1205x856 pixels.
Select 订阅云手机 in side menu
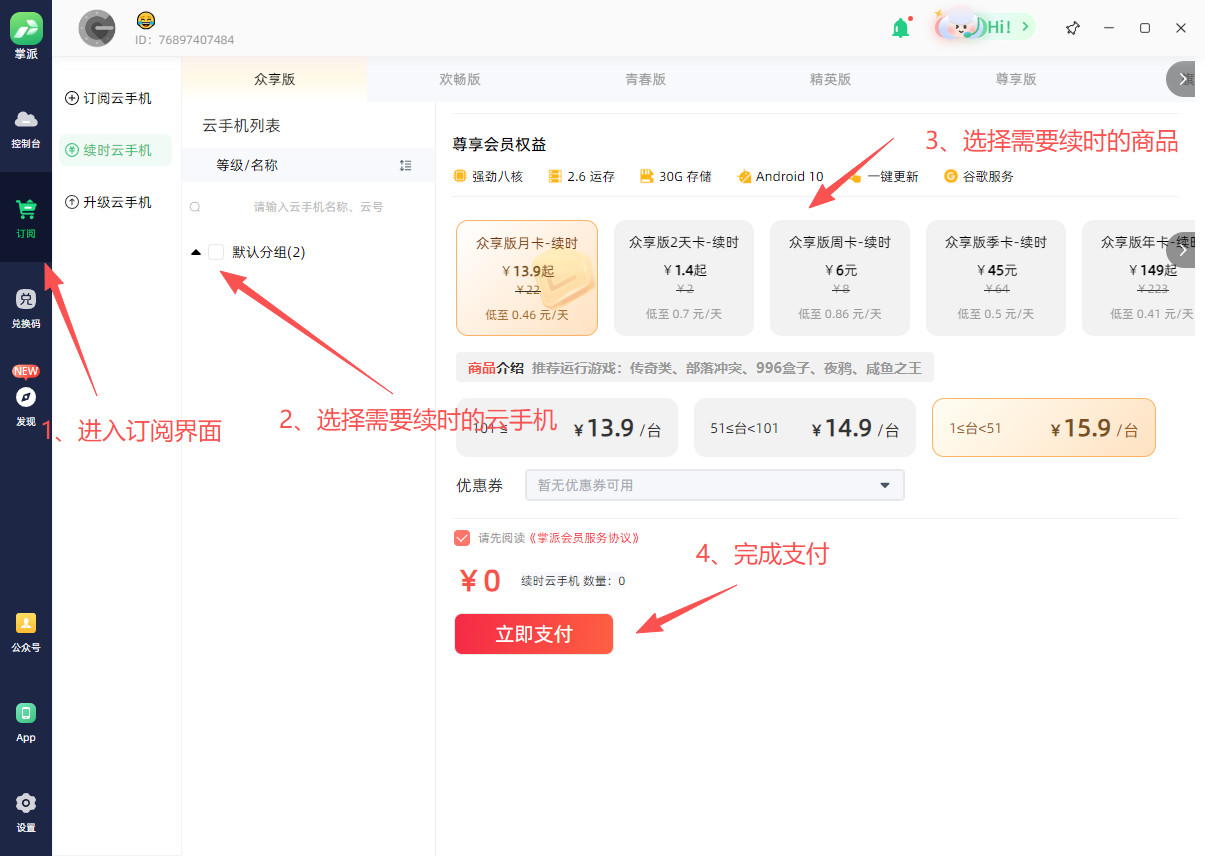(x=108, y=98)
